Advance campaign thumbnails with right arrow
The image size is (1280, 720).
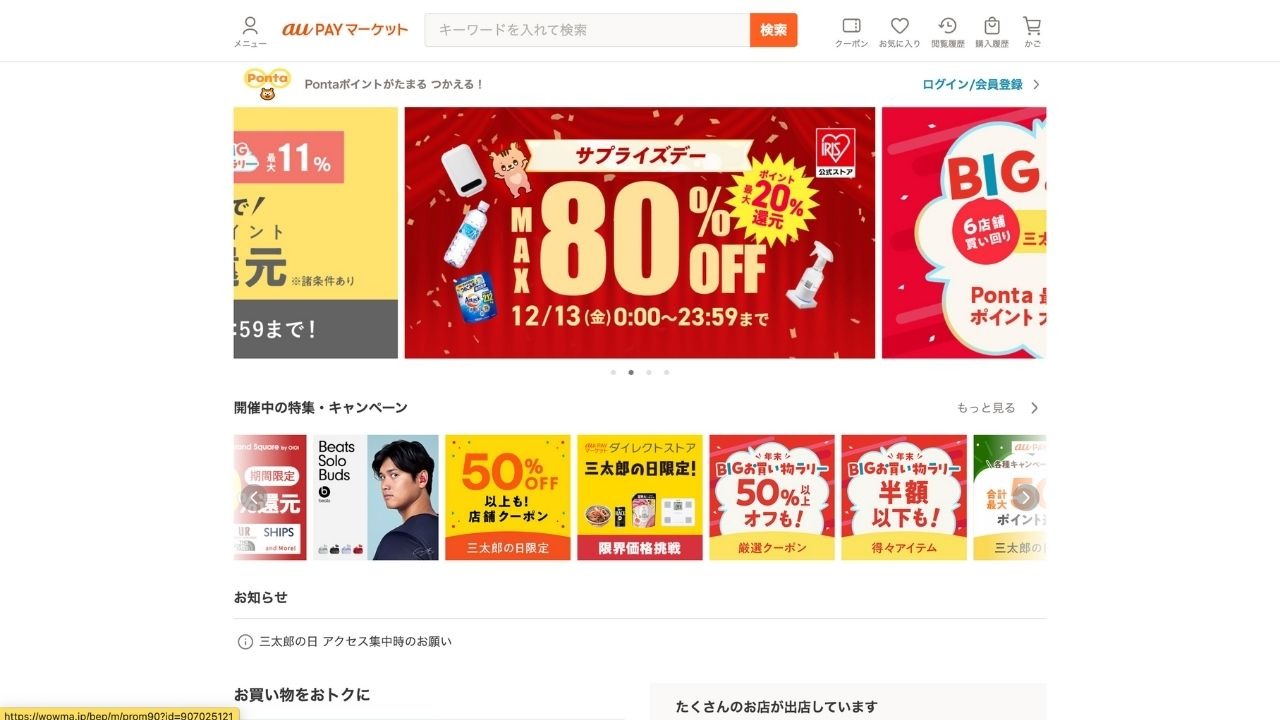tap(1025, 497)
